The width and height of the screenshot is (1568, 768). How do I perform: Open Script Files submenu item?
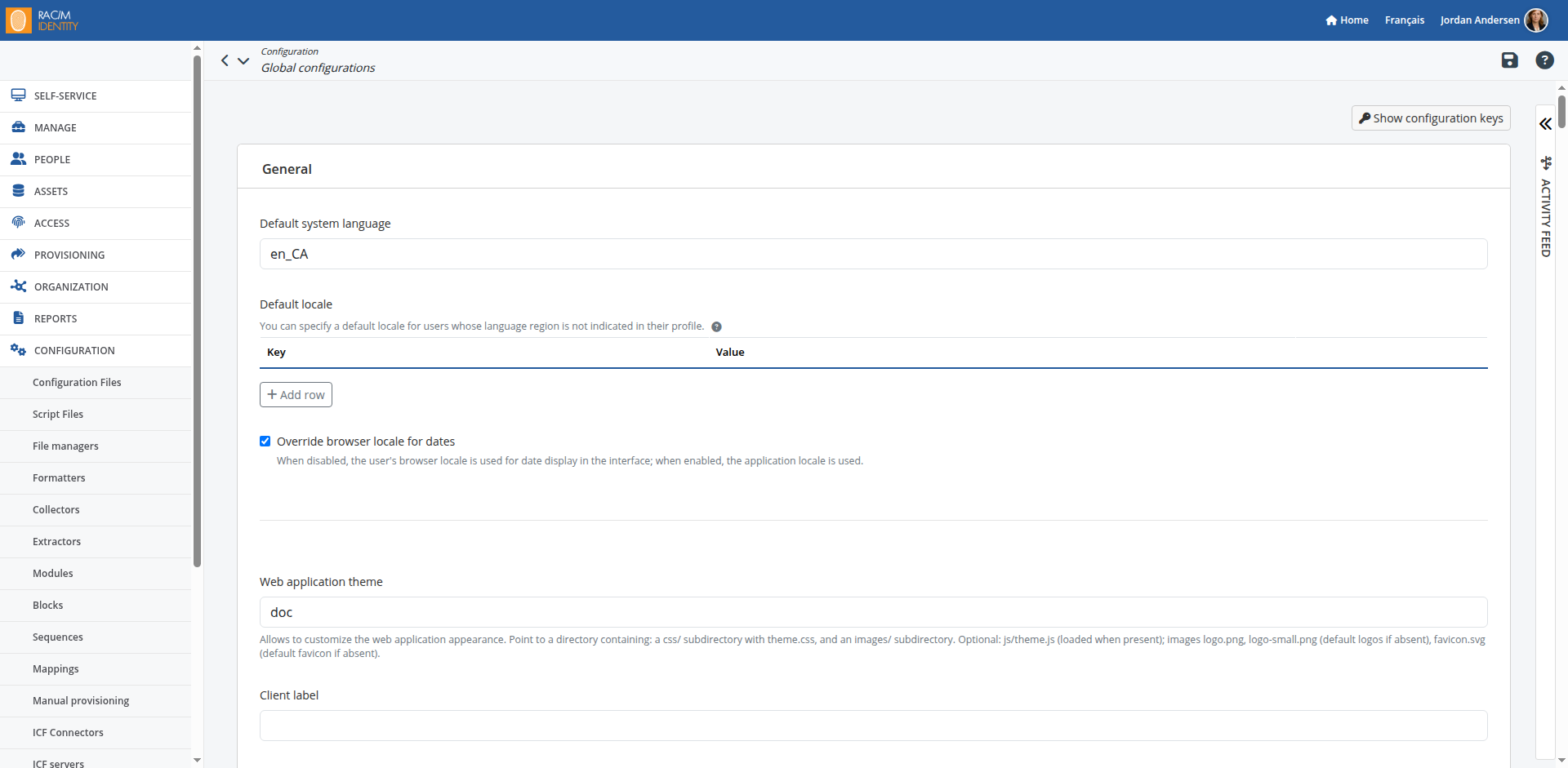pyautogui.click(x=96, y=415)
